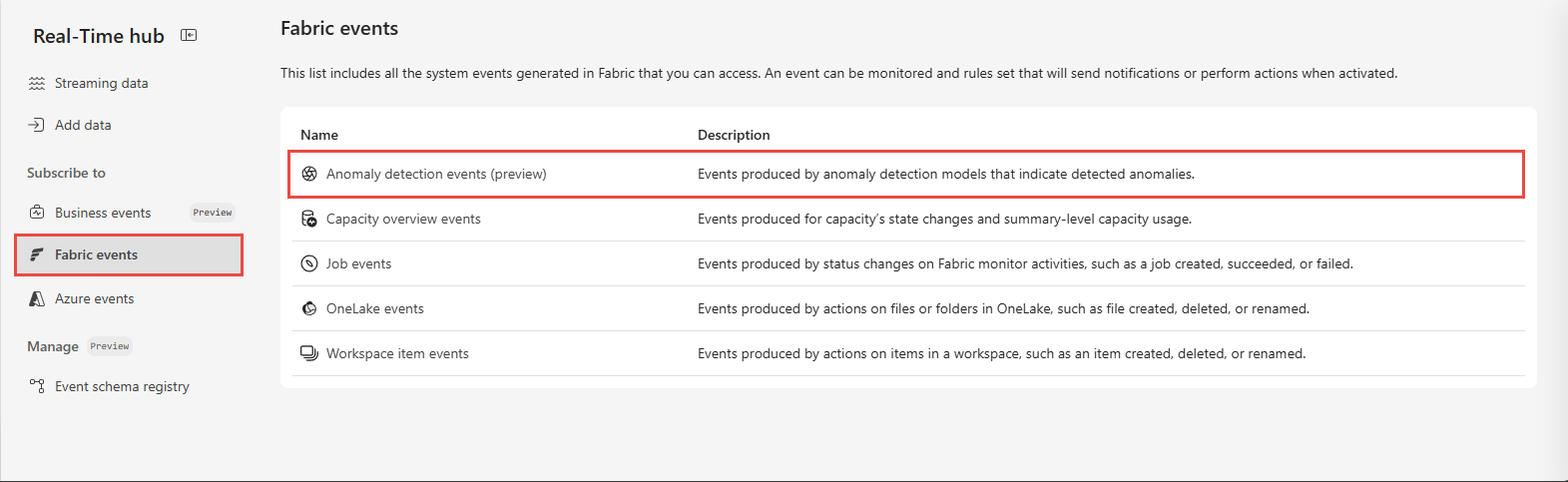Select Add data in the sidebar
This screenshot has height=482, width=1568.
coord(83,125)
